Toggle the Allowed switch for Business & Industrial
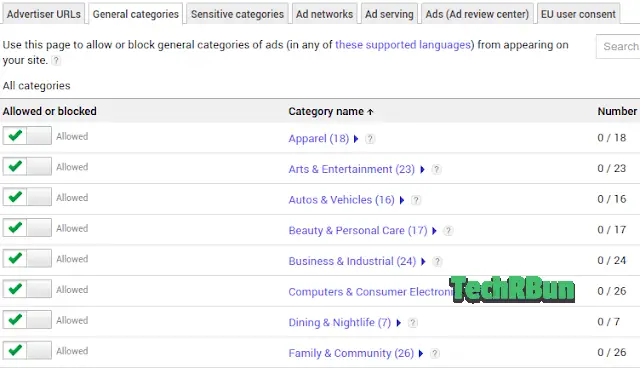640x368 pixels. 27,258
